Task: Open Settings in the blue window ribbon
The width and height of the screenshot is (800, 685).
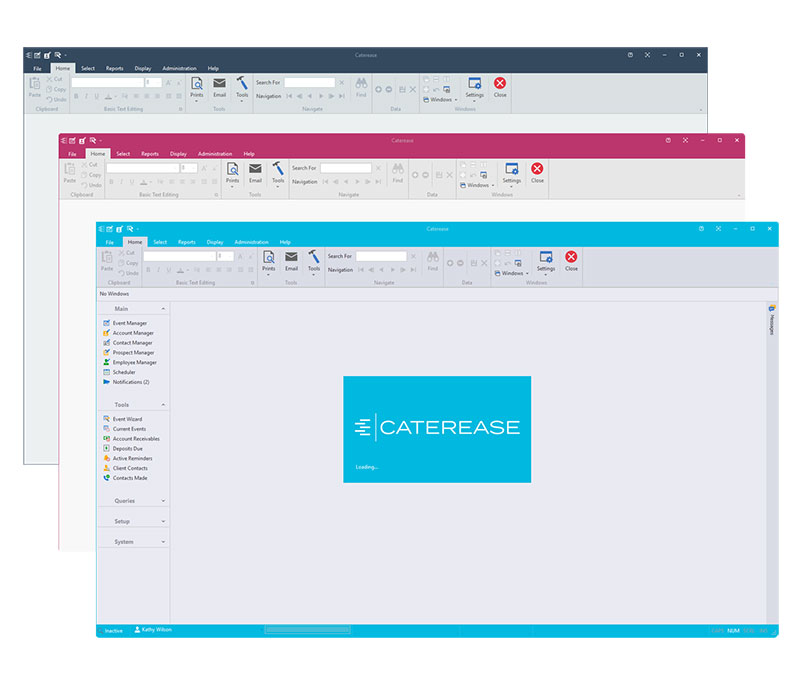Action: [x=546, y=262]
